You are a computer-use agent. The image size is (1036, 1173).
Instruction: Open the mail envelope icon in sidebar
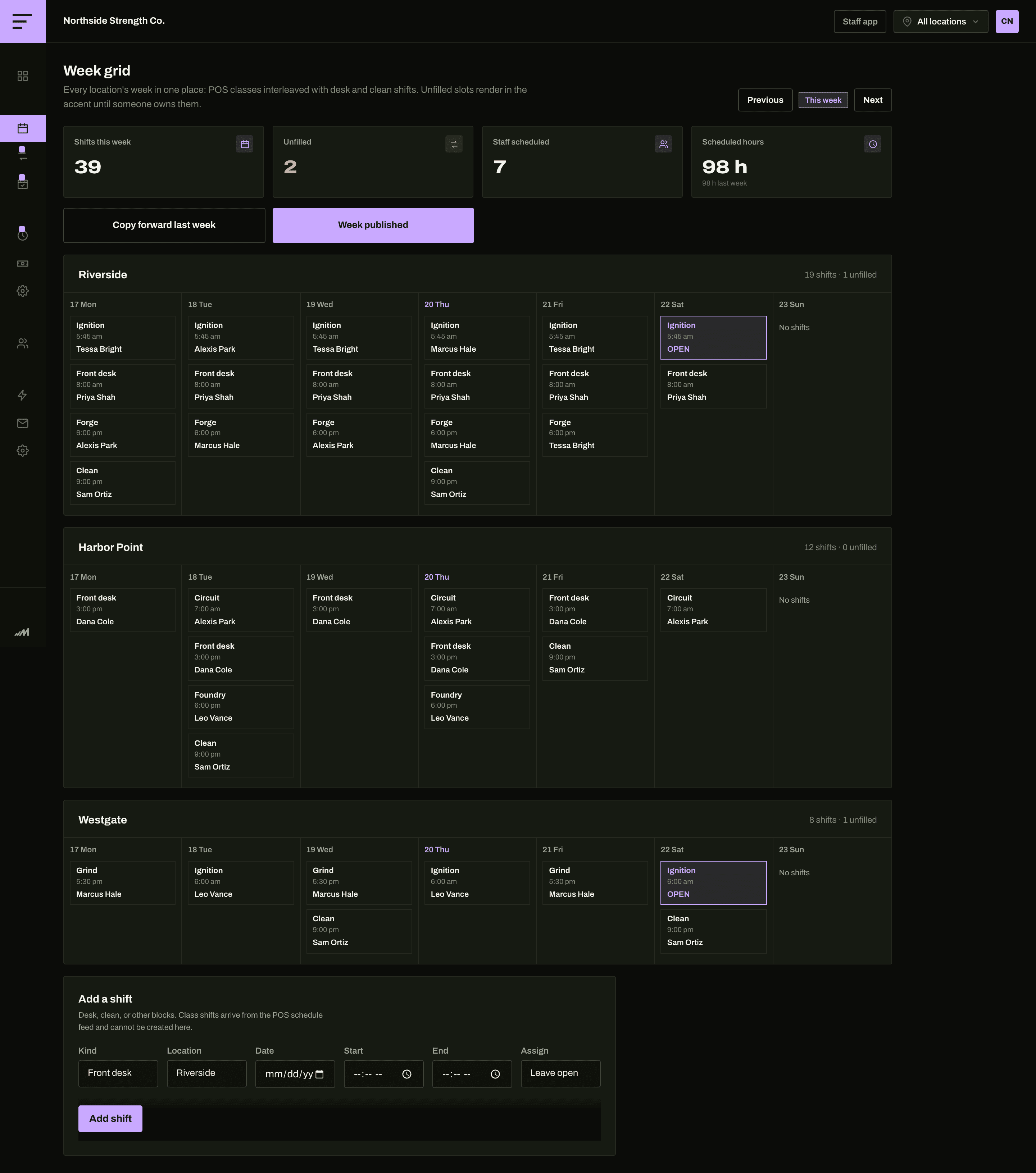pos(22,423)
